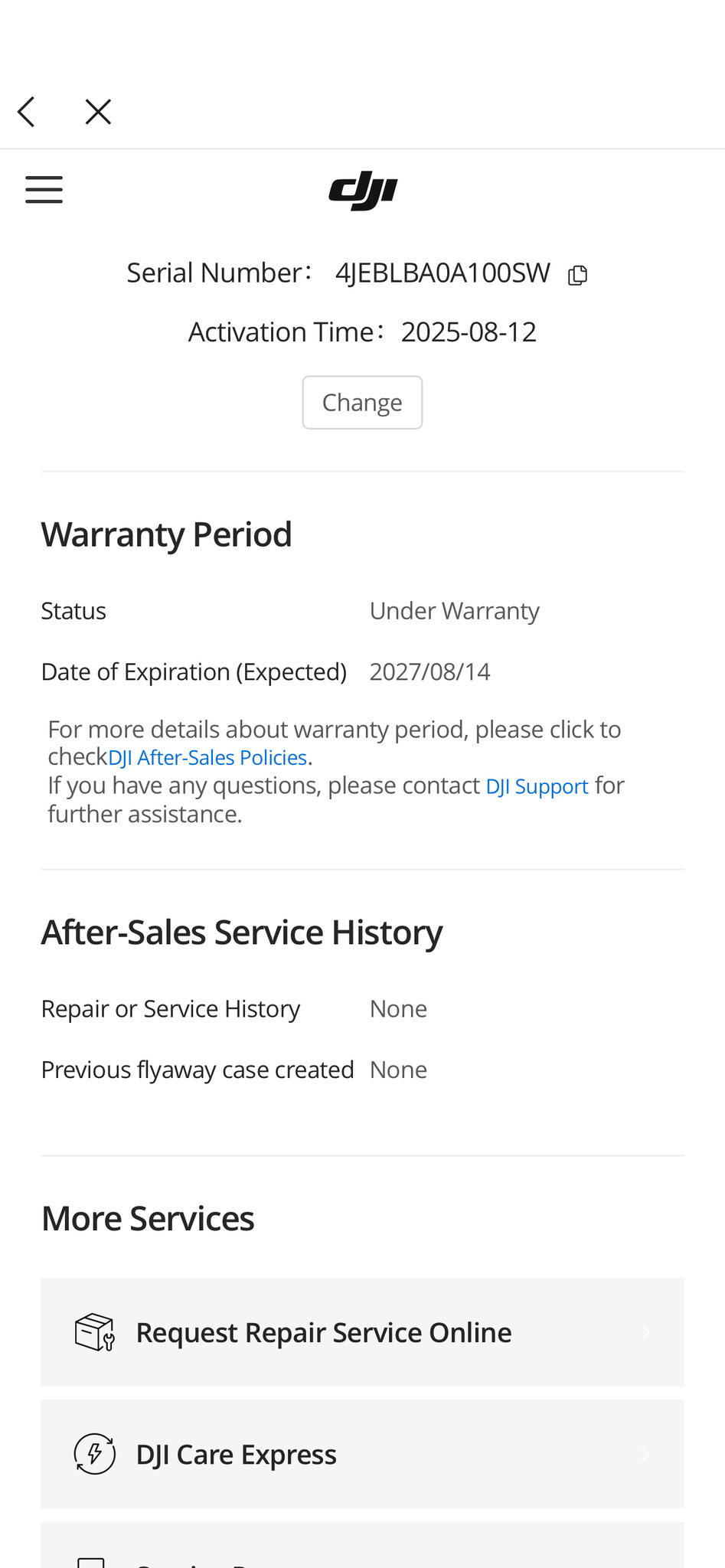Click the activation date 2025-08-12
Screen dimensions: 725x1568
(x=469, y=332)
